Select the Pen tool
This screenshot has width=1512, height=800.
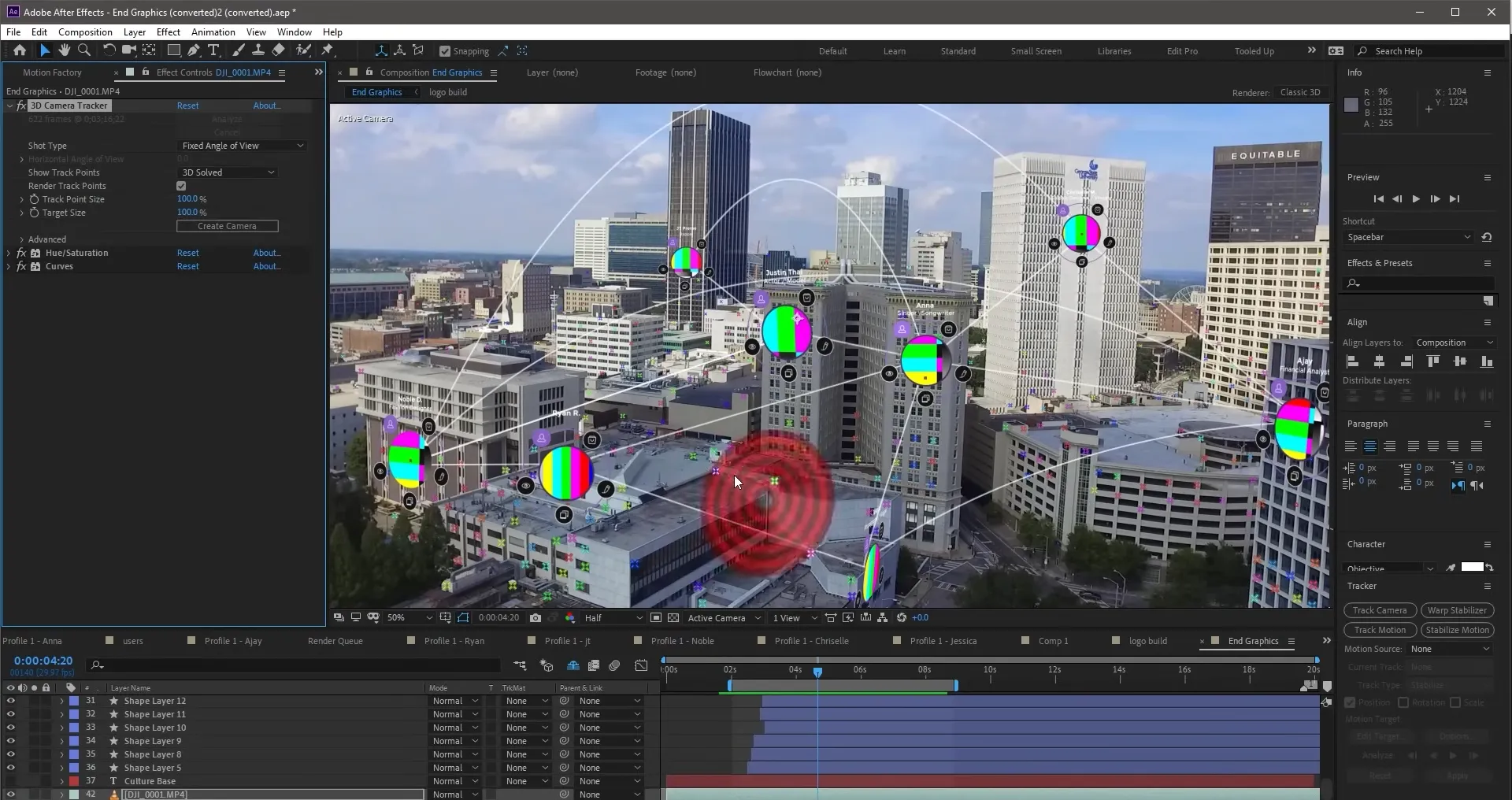[194, 50]
